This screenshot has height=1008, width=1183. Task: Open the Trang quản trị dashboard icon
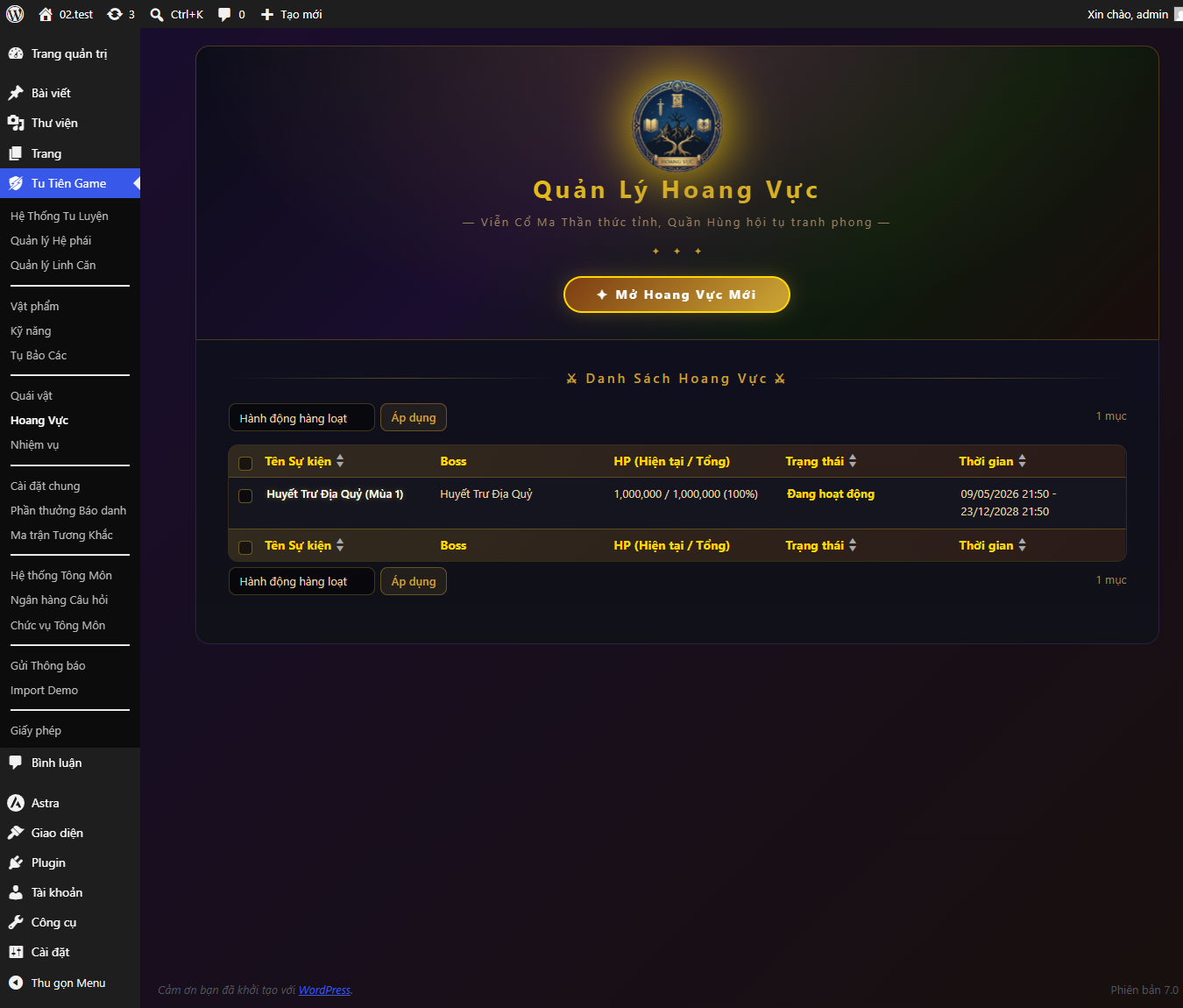tap(16, 53)
